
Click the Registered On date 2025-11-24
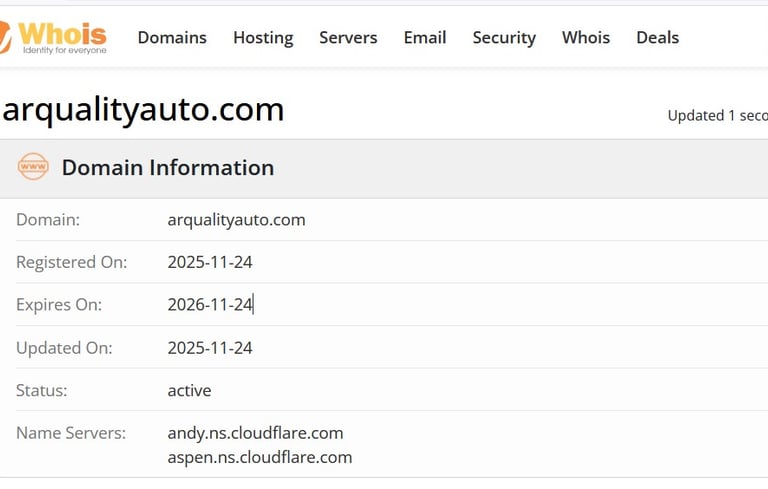[210, 263]
